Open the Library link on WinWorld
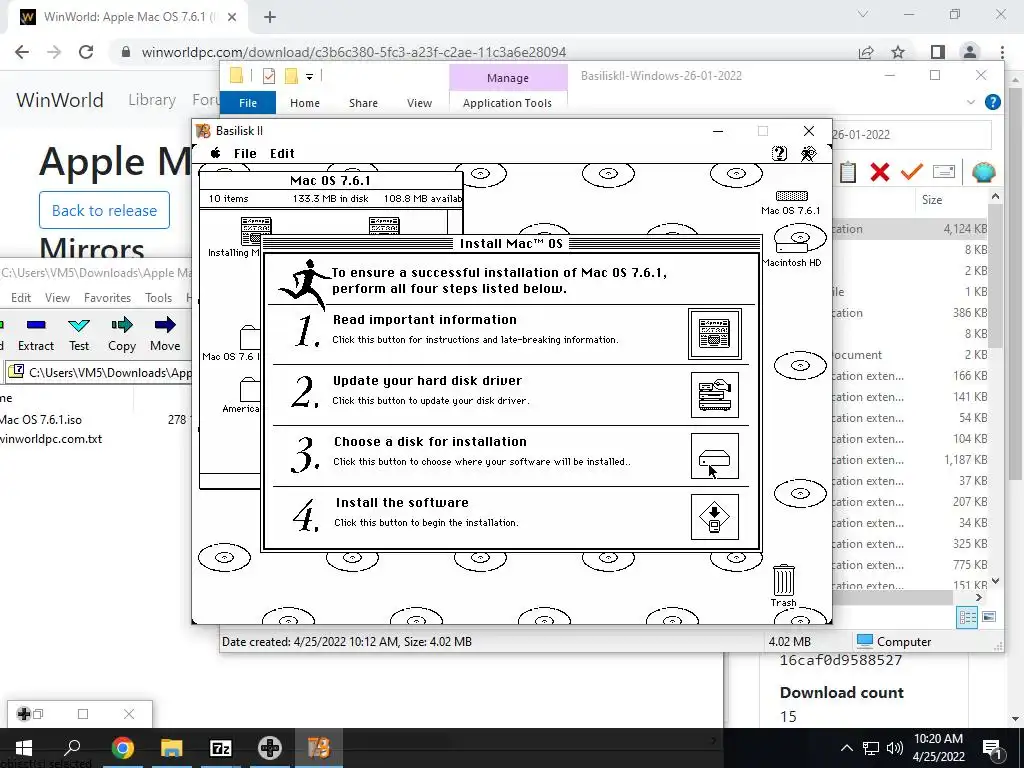The width and height of the screenshot is (1024, 768). click(152, 100)
